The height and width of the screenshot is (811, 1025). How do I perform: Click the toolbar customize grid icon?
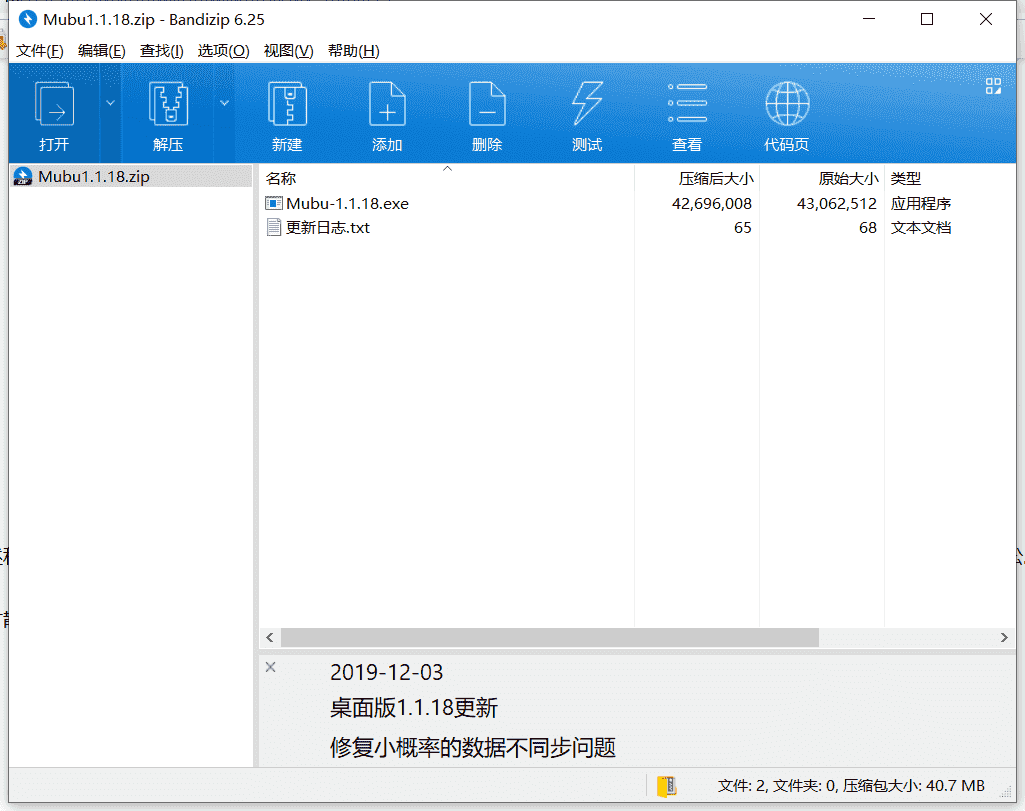click(x=993, y=86)
